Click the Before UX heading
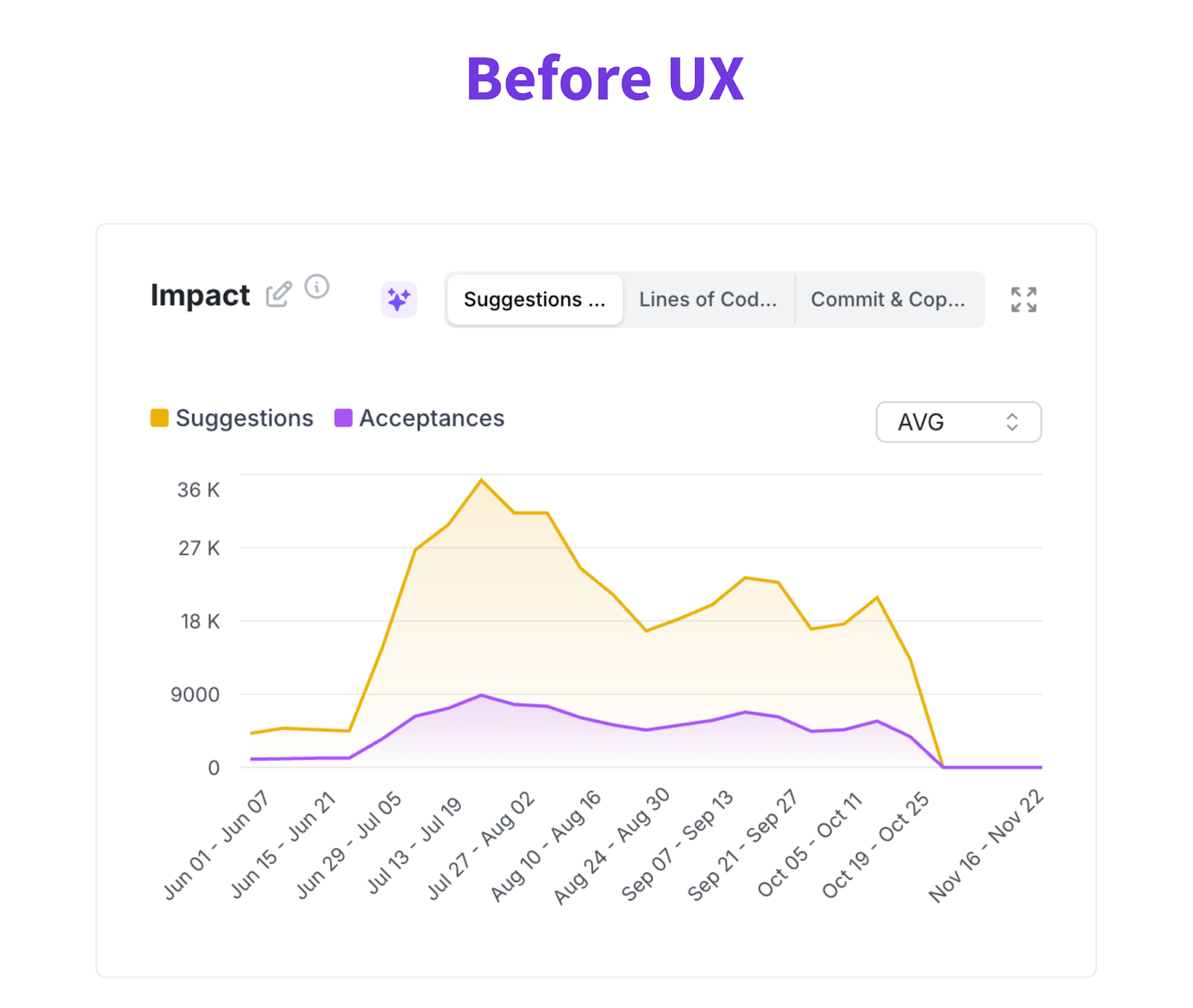Image resolution: width=1193 pixels, height=1008 pixels. click(605, 78)
